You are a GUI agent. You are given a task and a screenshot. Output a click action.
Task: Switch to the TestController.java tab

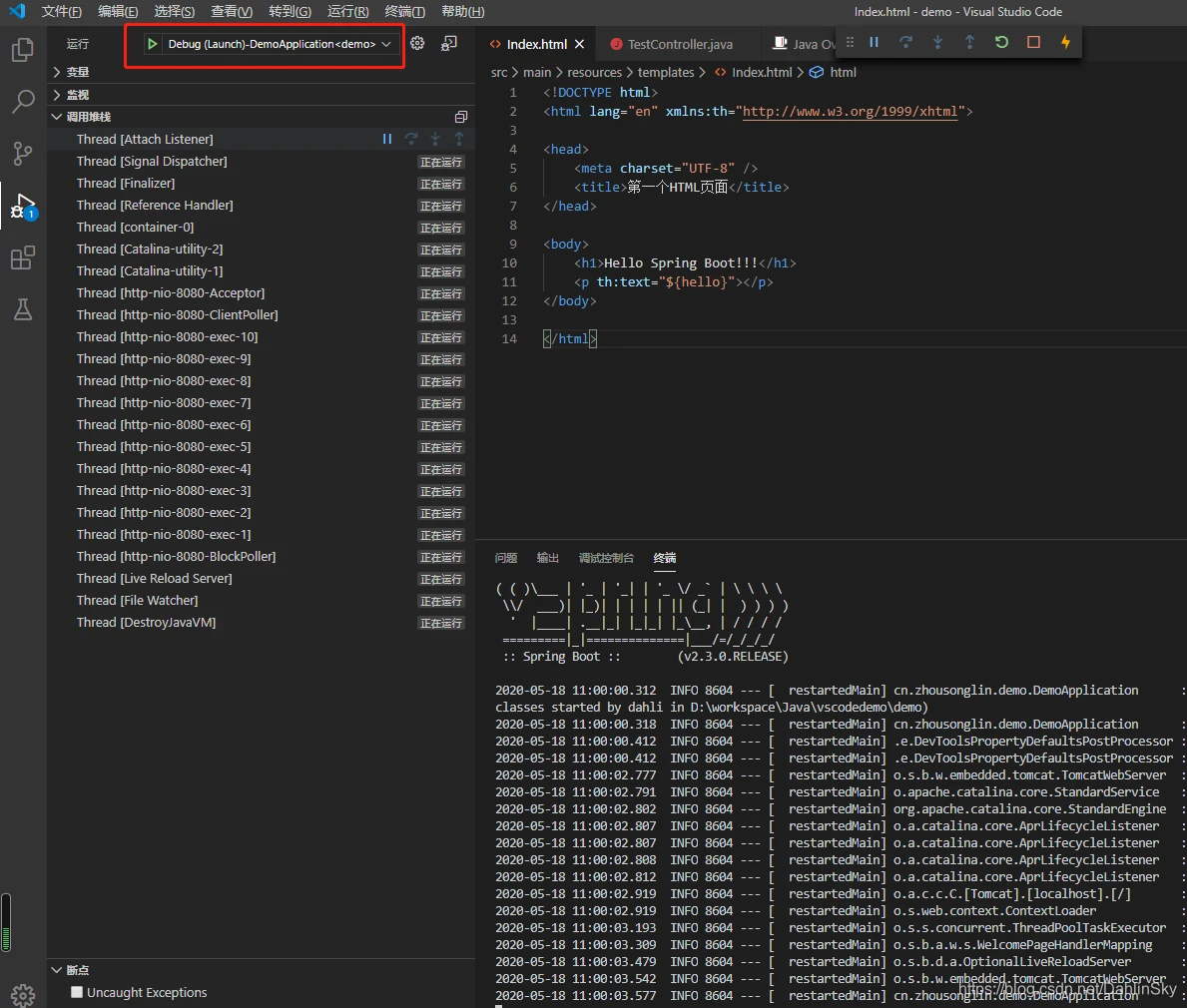(679, 44)
